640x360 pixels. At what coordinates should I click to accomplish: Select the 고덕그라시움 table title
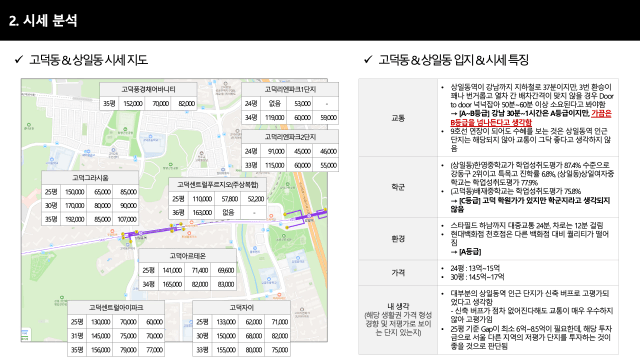tap(90, 178)
